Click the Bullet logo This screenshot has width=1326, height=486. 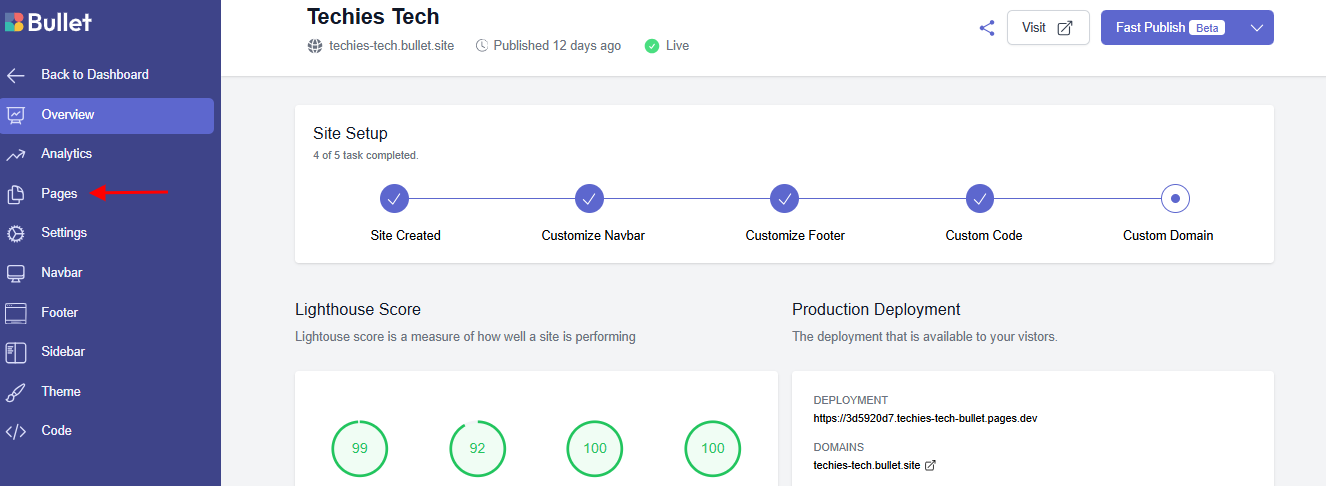coord(48,22)
